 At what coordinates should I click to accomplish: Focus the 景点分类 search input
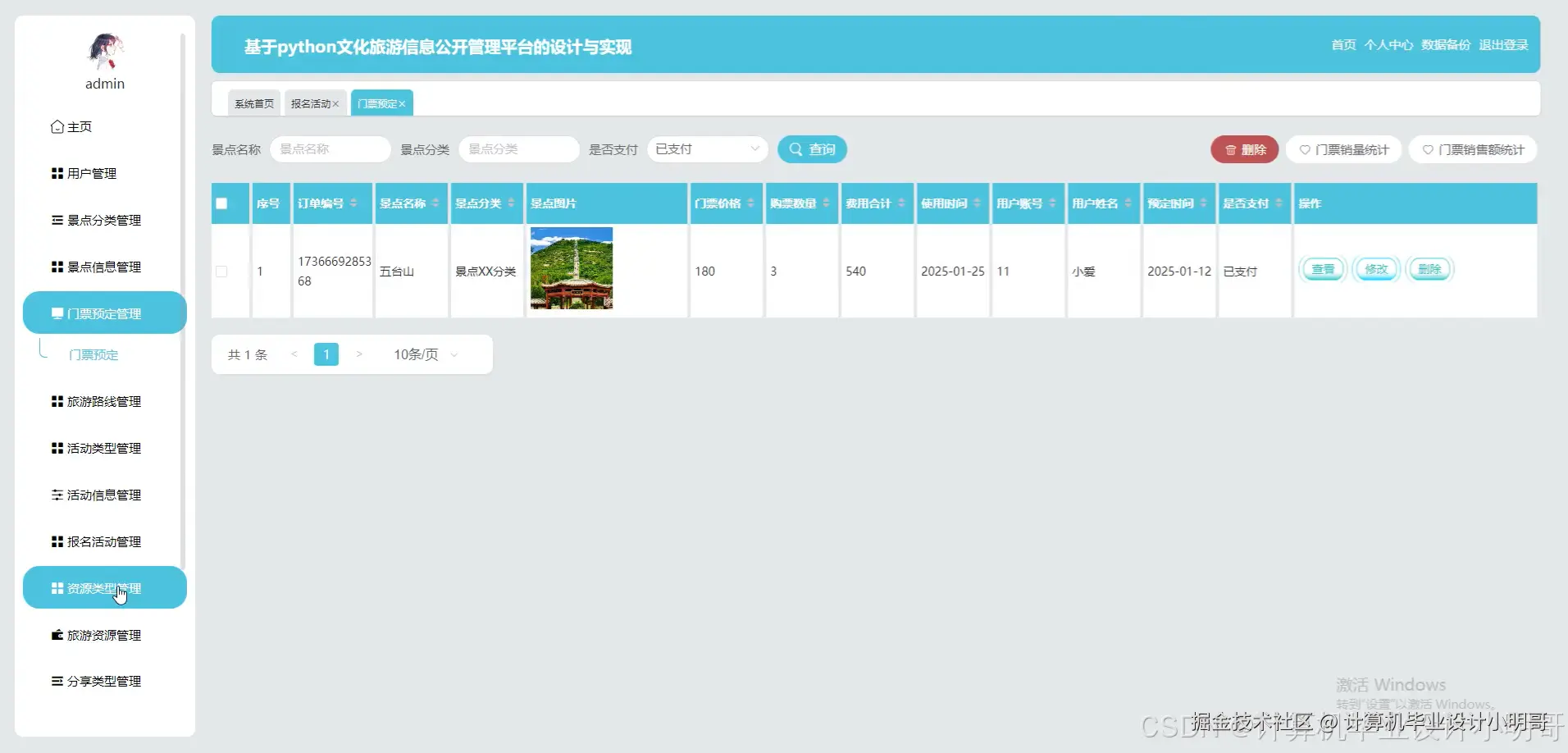[519, 149]
